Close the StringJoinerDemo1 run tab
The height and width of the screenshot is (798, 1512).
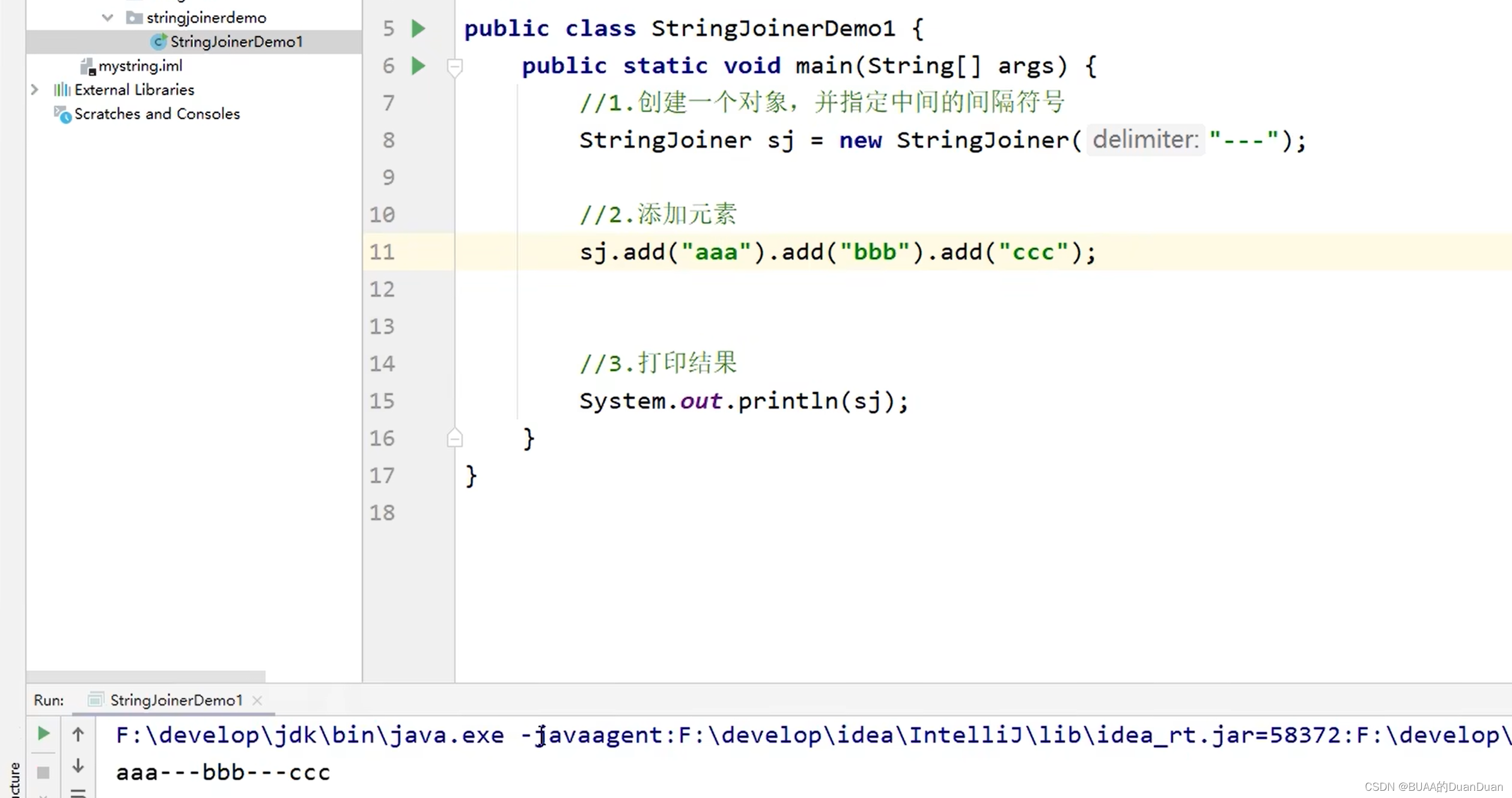click(257, 700)
